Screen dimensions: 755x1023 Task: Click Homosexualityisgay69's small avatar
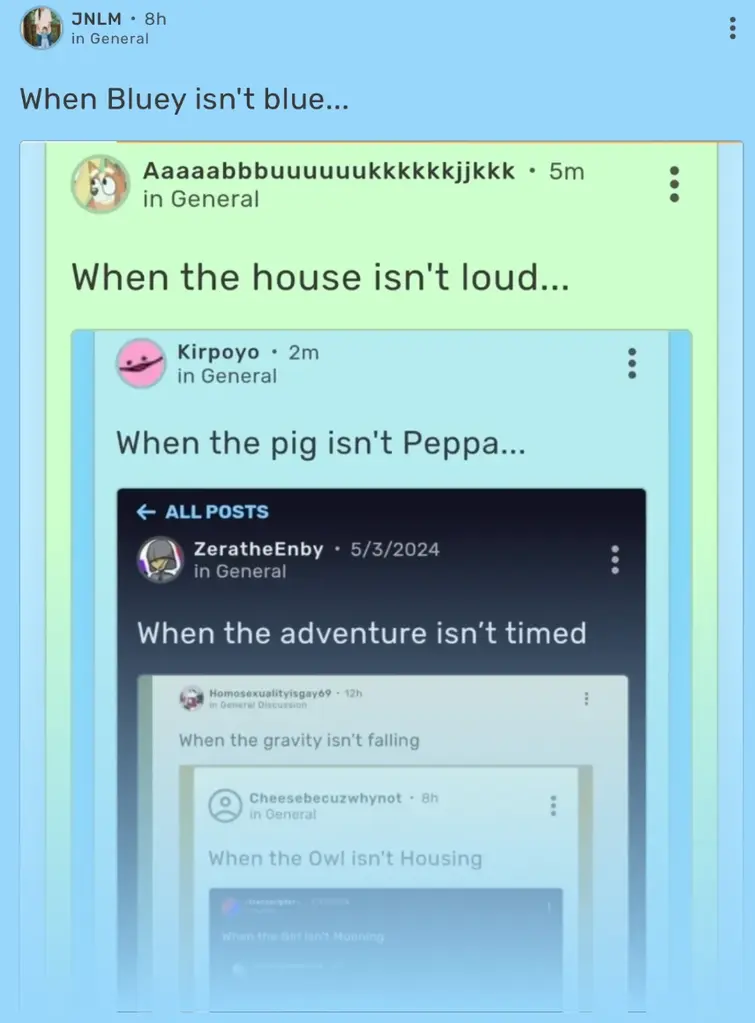pyautogui.click(x=191, y=698)
